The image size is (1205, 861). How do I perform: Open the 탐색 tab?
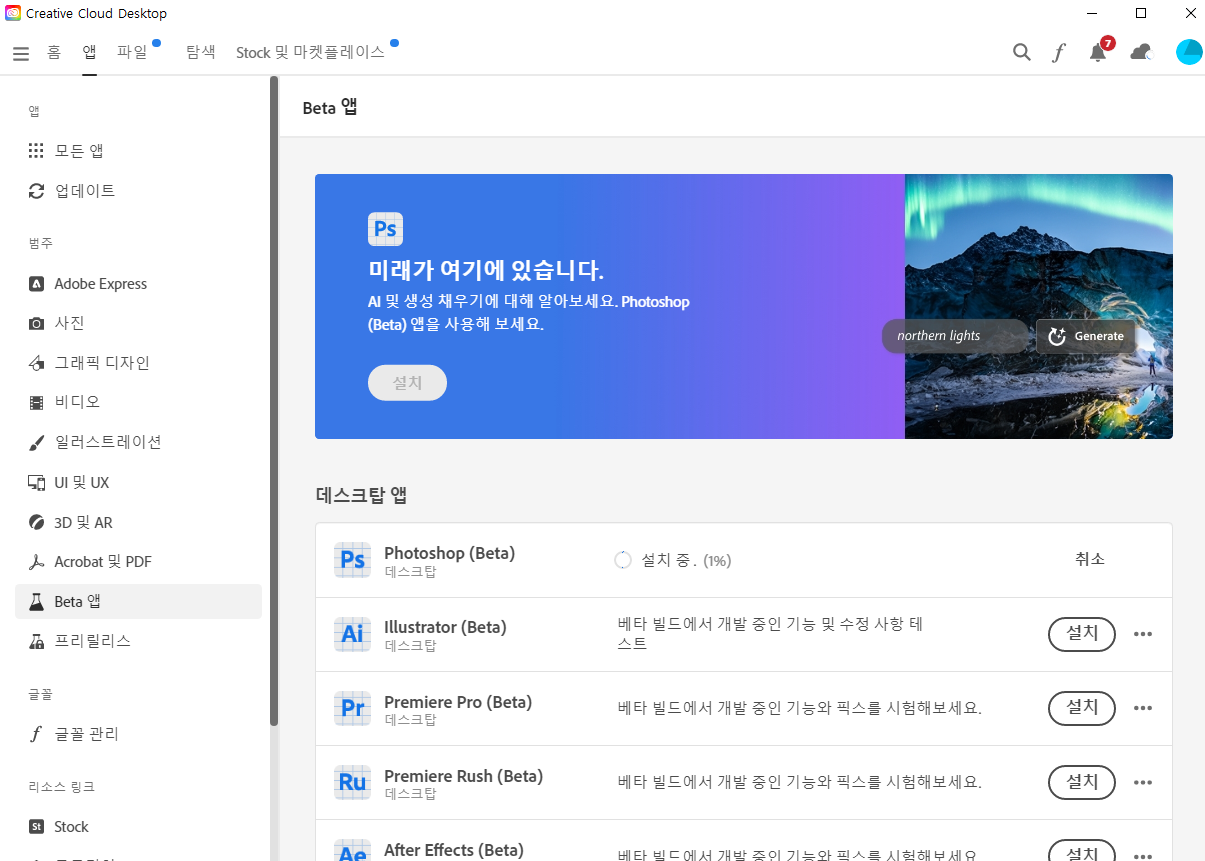coord(200,52)
